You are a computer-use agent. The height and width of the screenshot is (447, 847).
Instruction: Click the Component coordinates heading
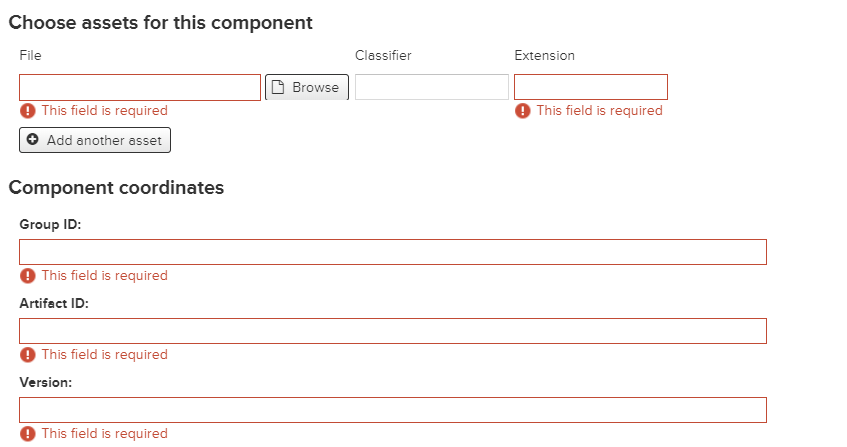click(116, 187)
